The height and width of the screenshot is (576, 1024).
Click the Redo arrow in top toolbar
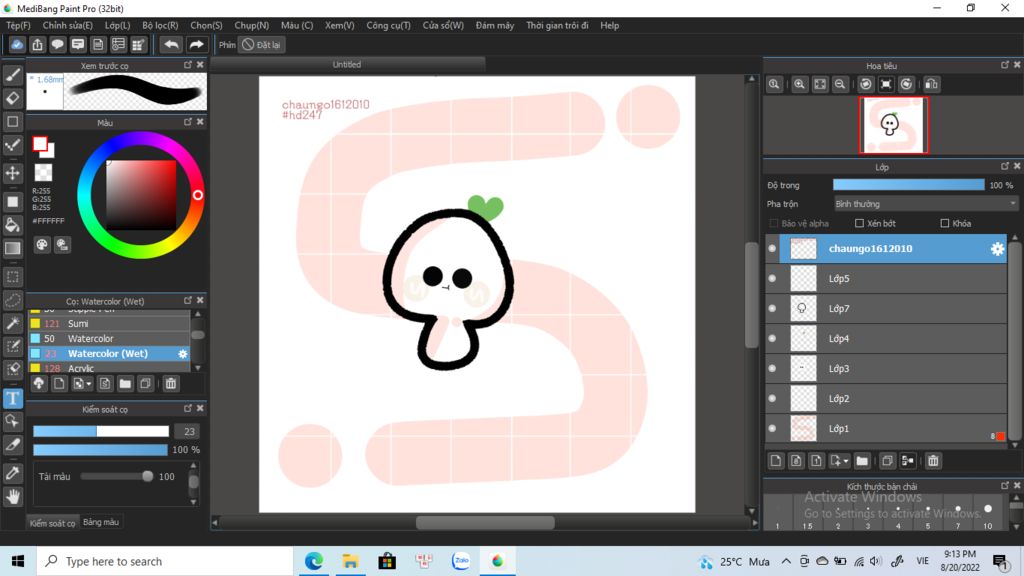196,44
